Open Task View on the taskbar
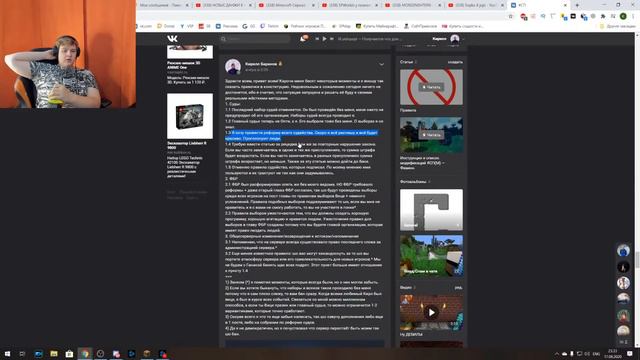This screenshot has height=360, width=640. [x=22, y=353]
